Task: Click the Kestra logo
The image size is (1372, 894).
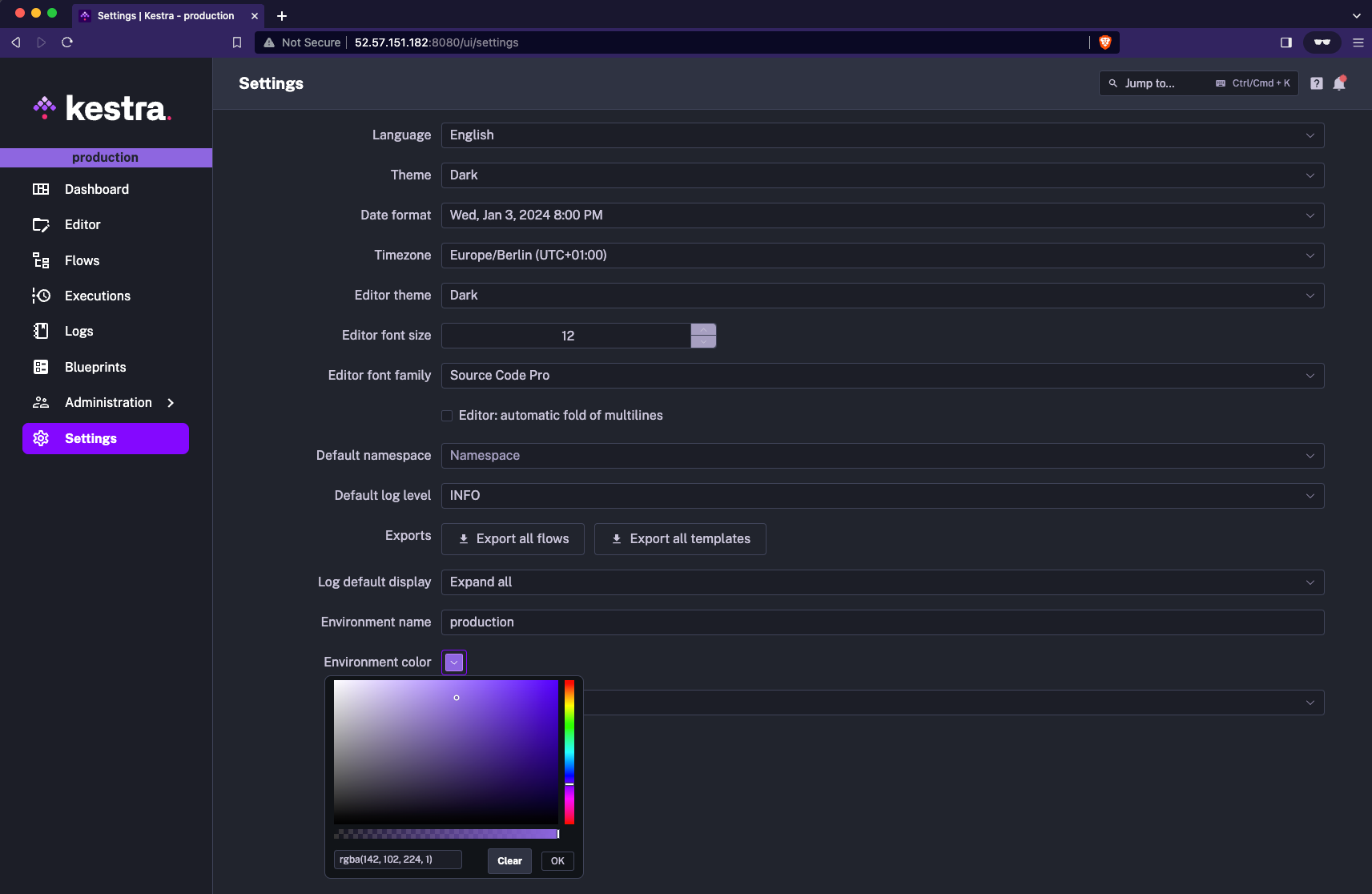Action: [x=100, y=107]
